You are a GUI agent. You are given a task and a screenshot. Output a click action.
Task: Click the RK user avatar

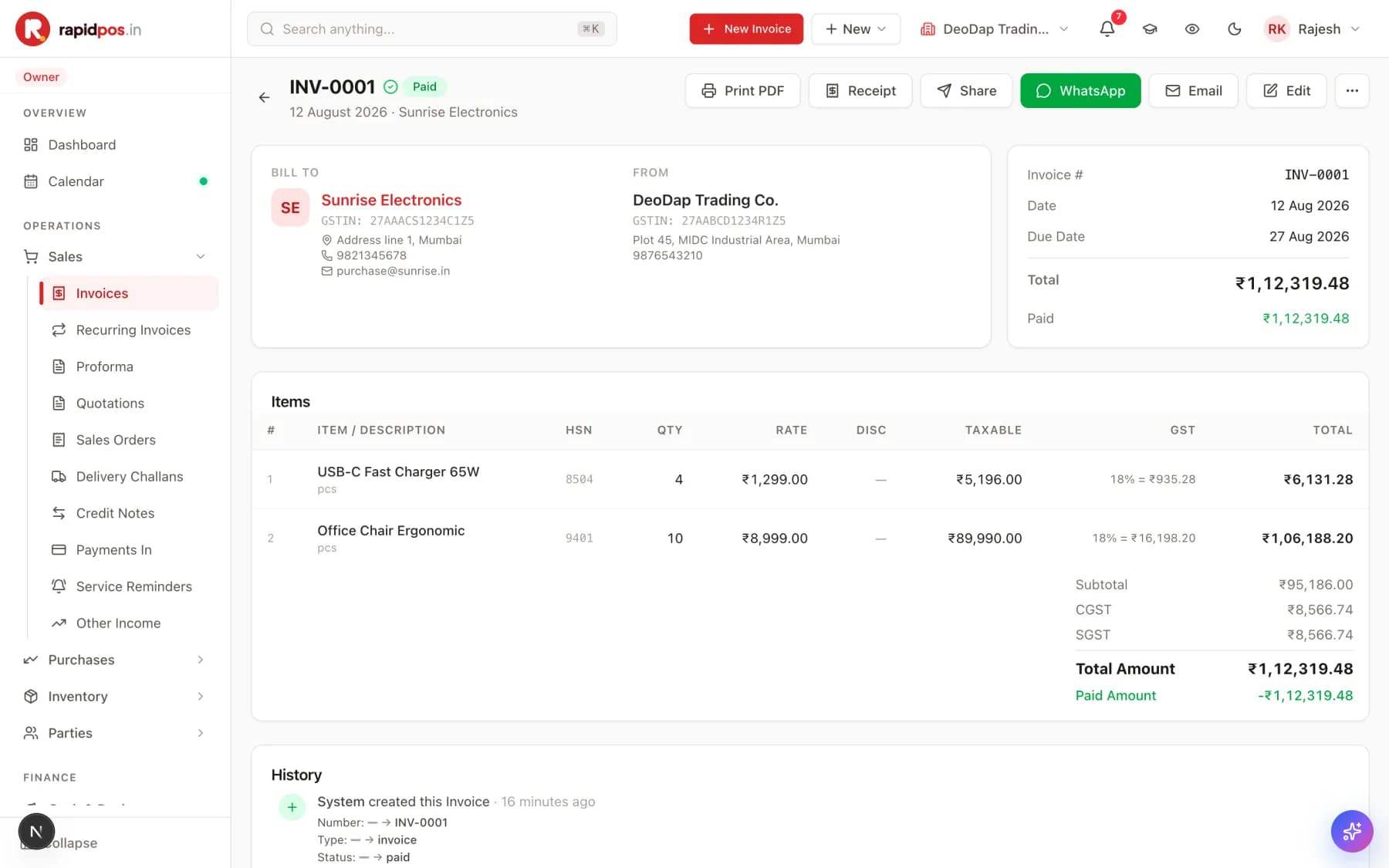[1276, 29]
